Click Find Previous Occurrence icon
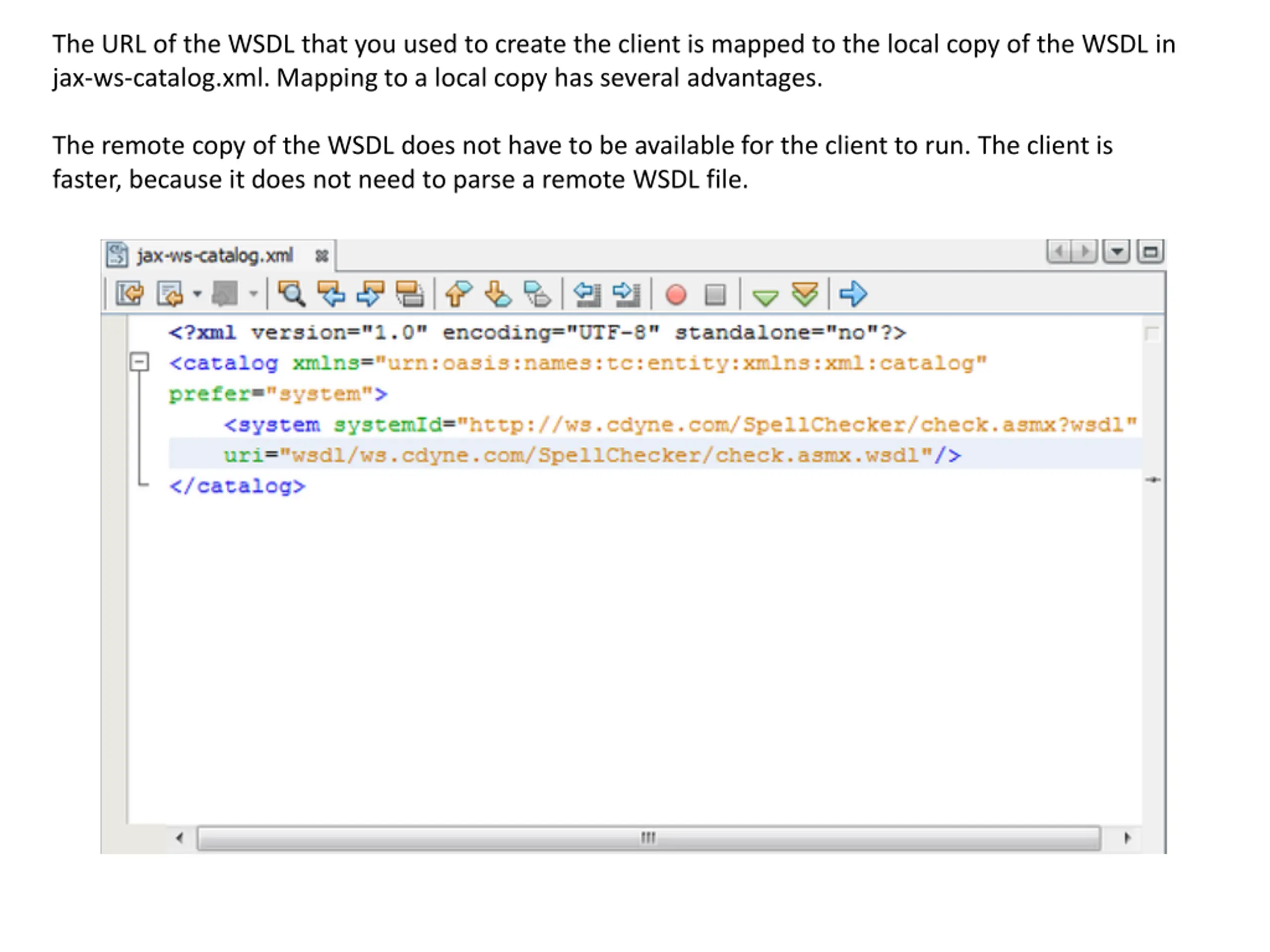Viewport: 1270px width, 952px height. click(x=331, y=294)
